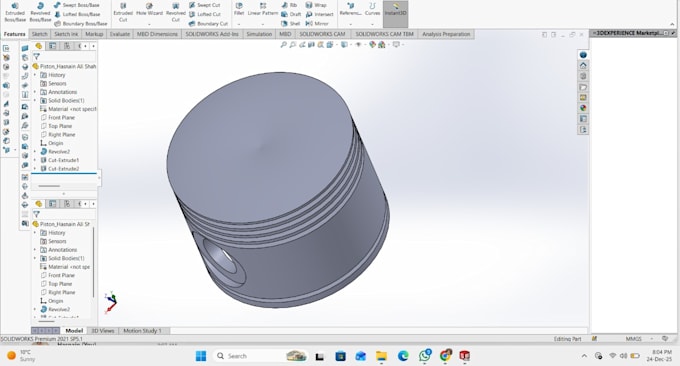
Task: Select the Rib feature tool
Action: [289, 5]
